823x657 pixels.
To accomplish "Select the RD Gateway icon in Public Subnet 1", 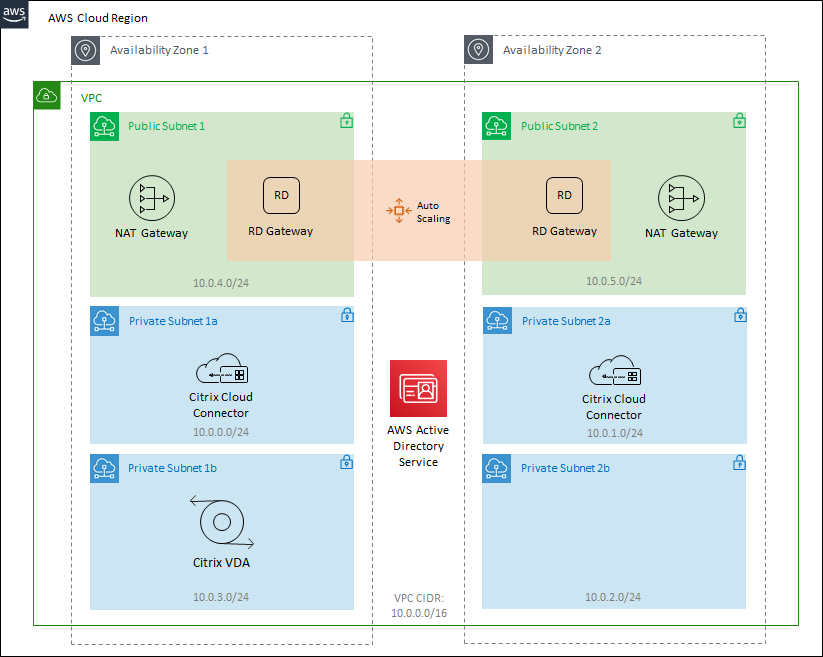I will coord(281,195).
